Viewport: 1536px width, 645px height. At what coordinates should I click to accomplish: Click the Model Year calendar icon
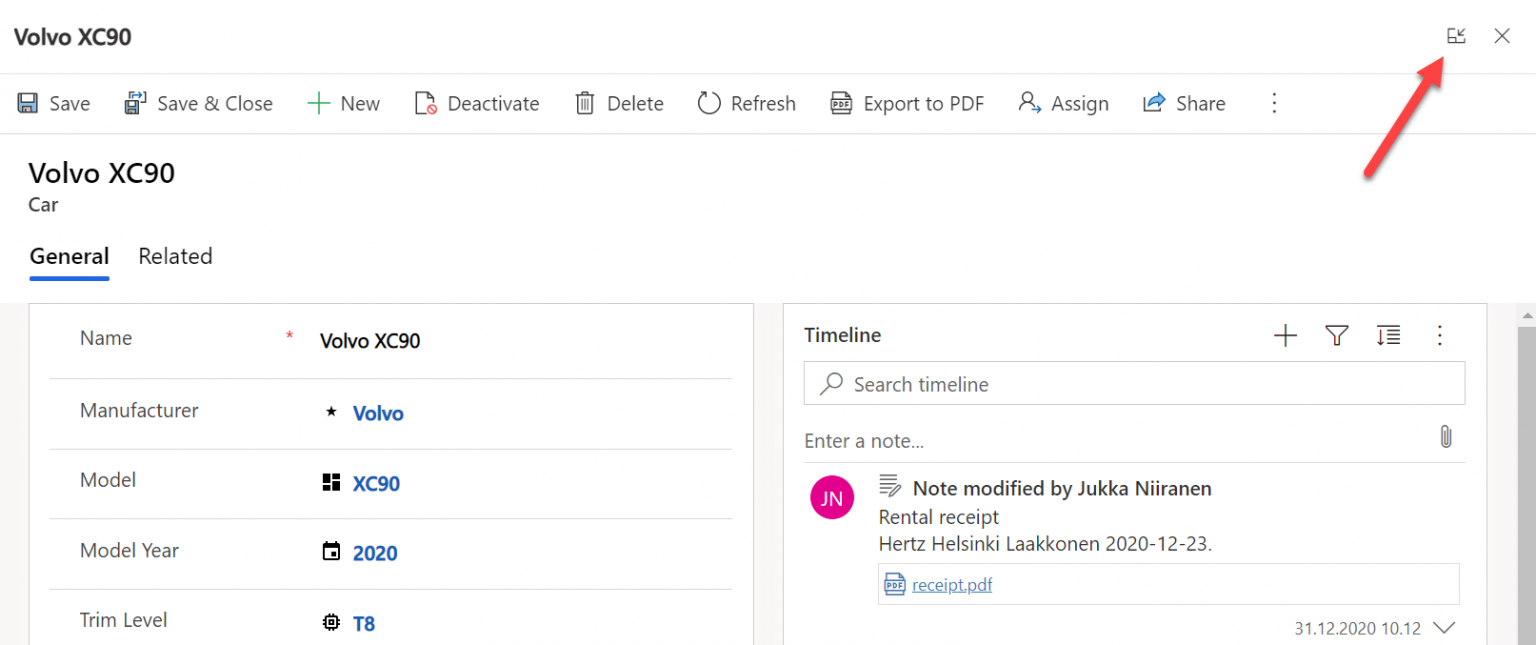point(331,552)
